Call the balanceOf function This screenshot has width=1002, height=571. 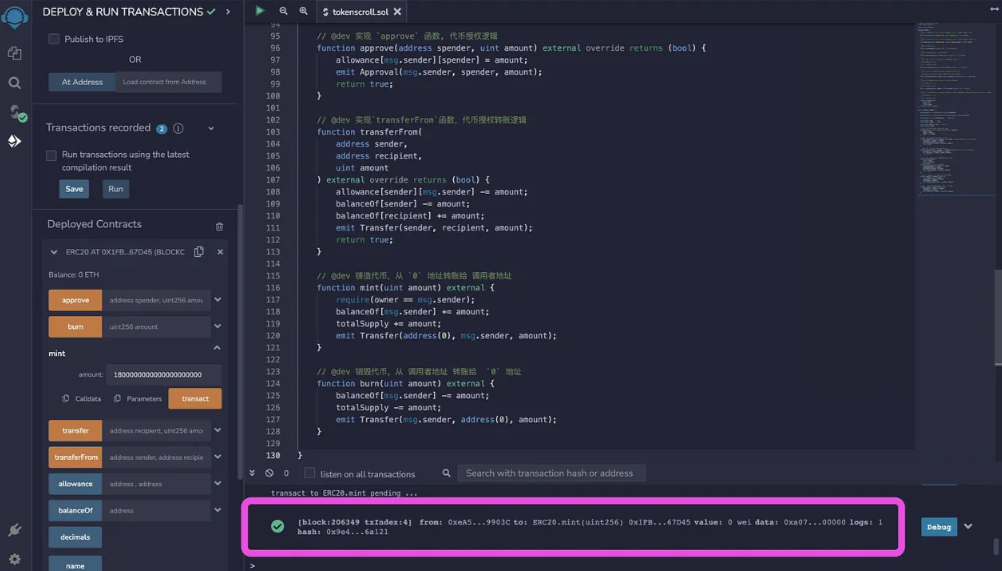pos(75,510)
